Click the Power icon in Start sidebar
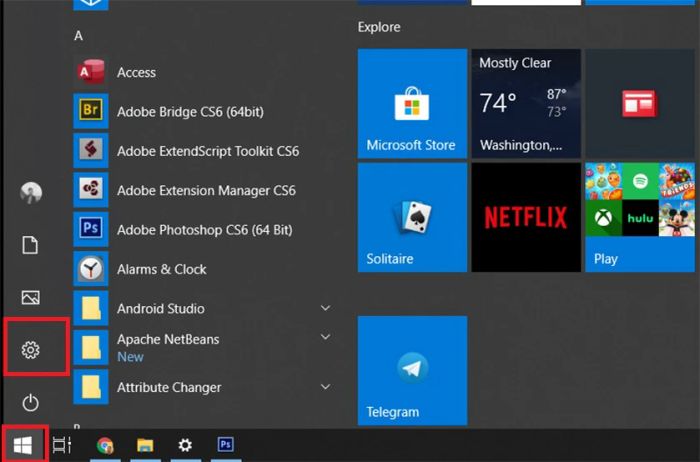 coord(30,402)
